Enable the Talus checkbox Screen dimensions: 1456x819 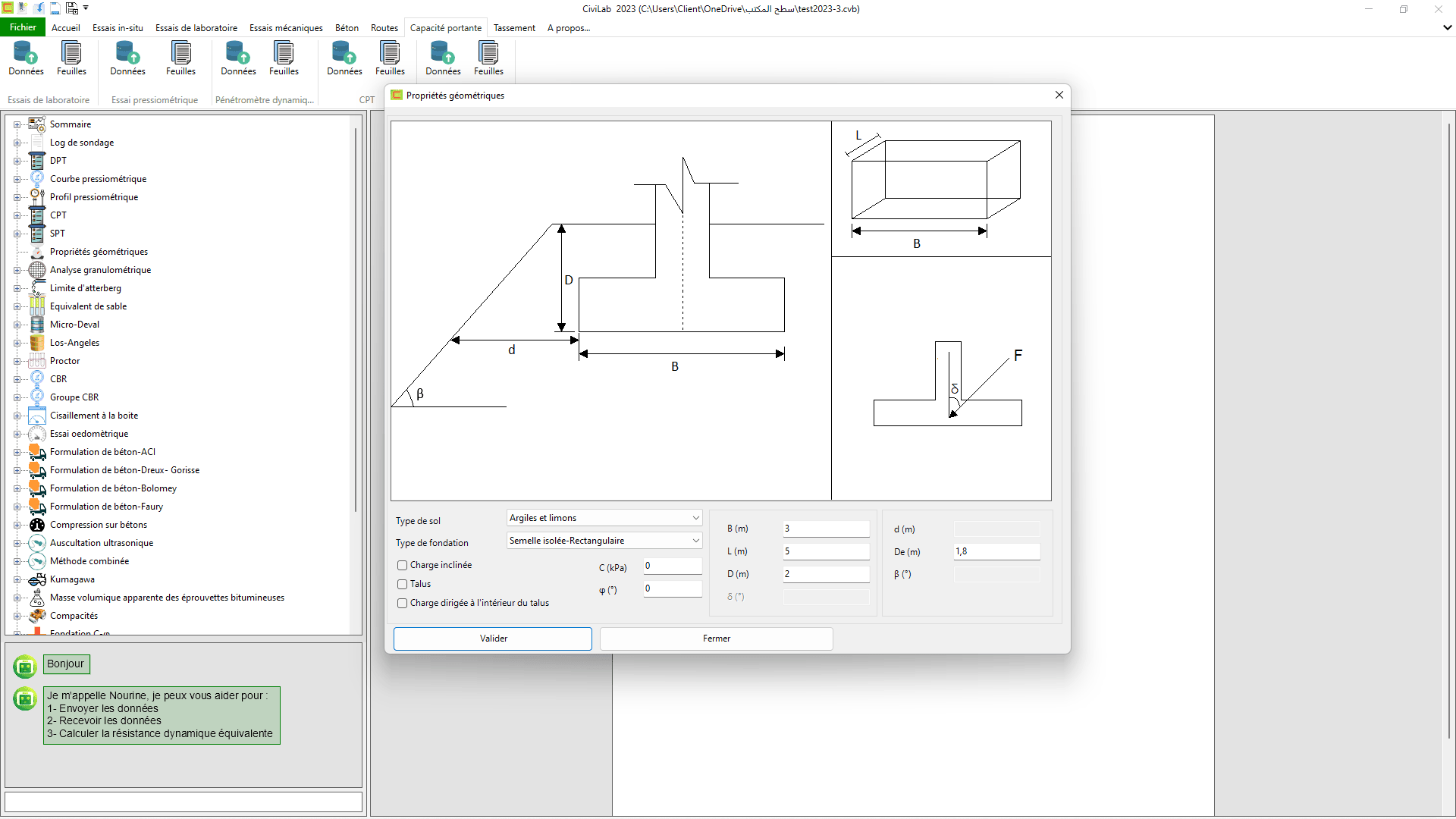pos(403,584)
